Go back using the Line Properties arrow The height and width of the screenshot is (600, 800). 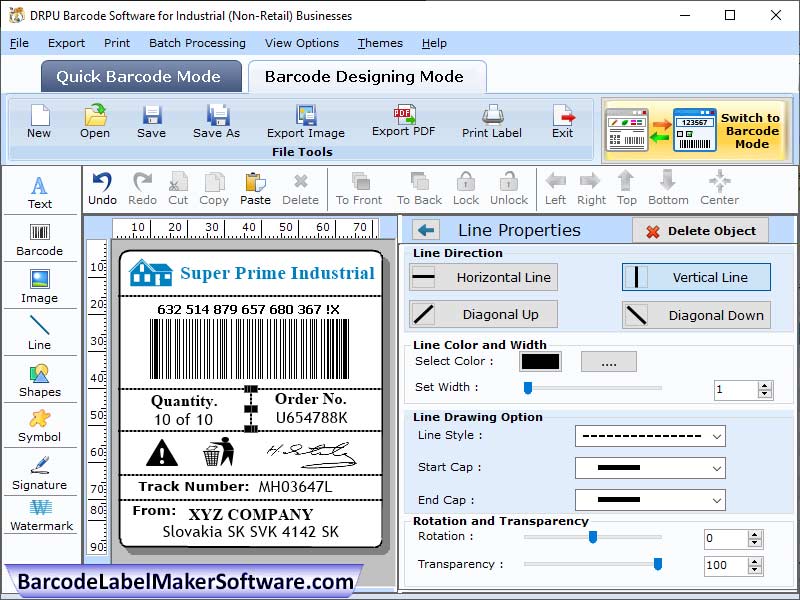pos(426,230)
